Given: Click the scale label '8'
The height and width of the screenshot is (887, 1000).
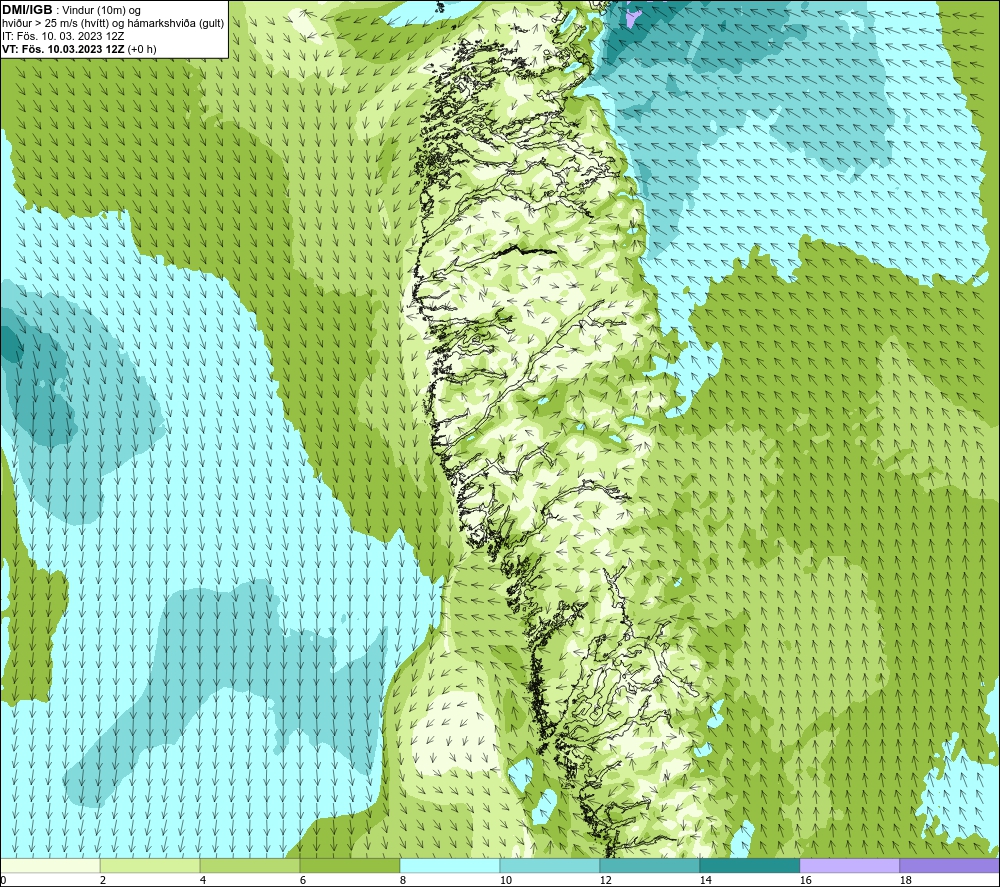Looking at the screenshot, I should 403,880.
